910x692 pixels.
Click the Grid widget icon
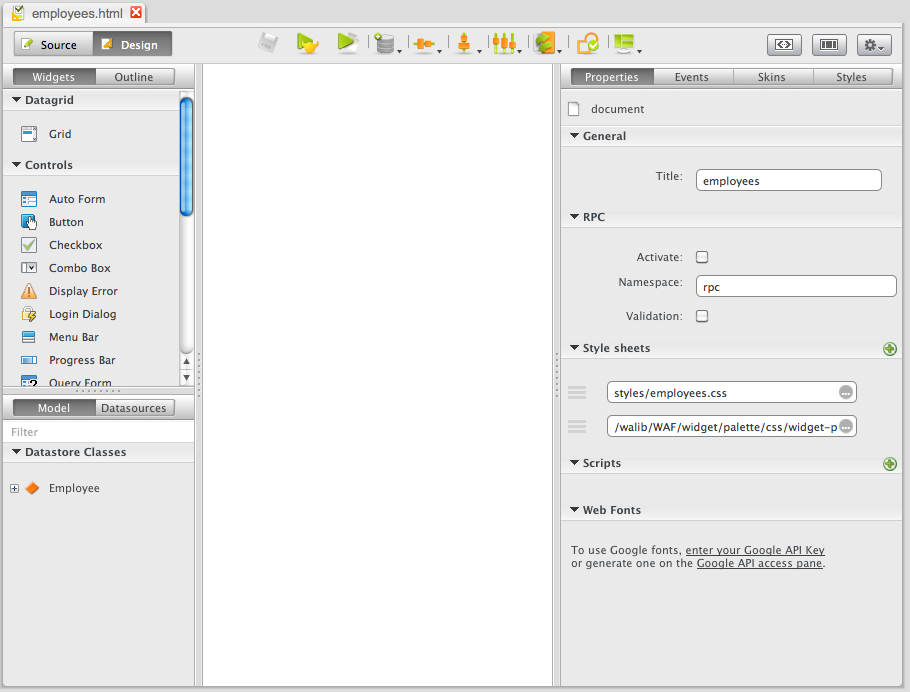click(29, 134)
